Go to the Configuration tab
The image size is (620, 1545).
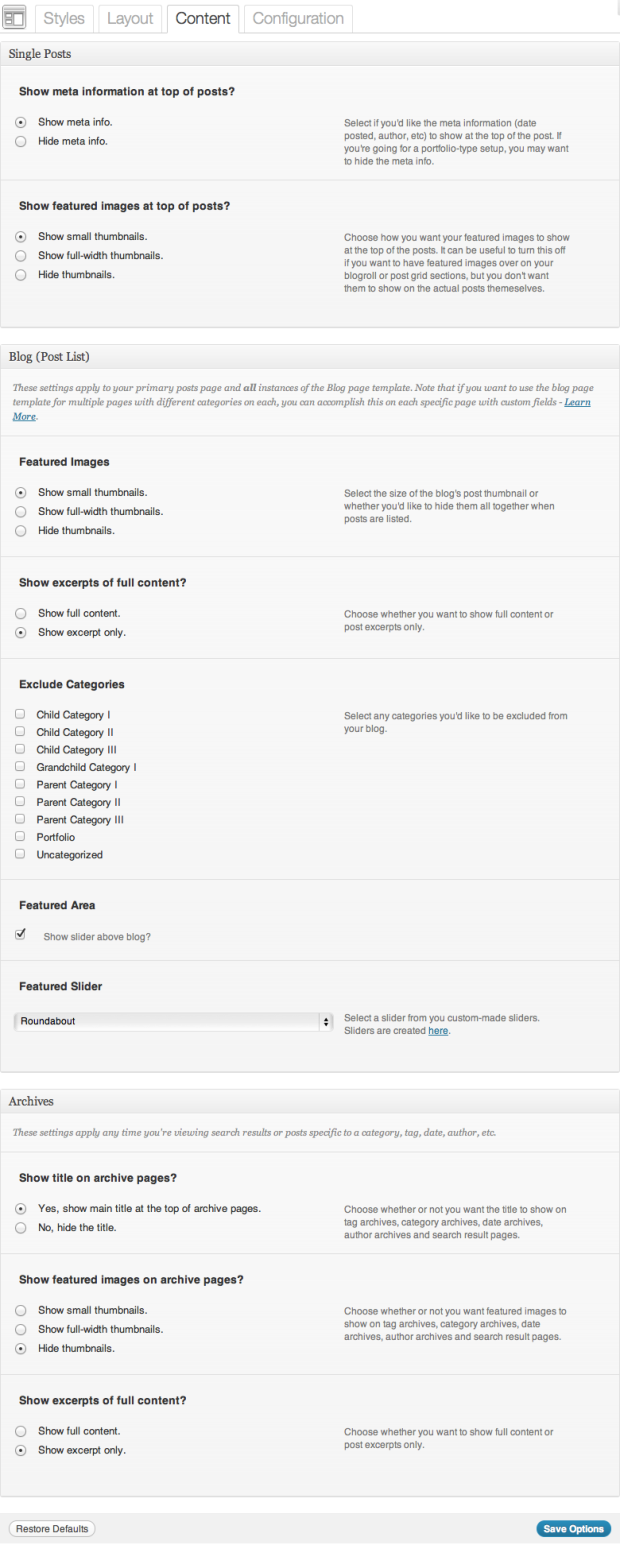[x=297, y=19]
